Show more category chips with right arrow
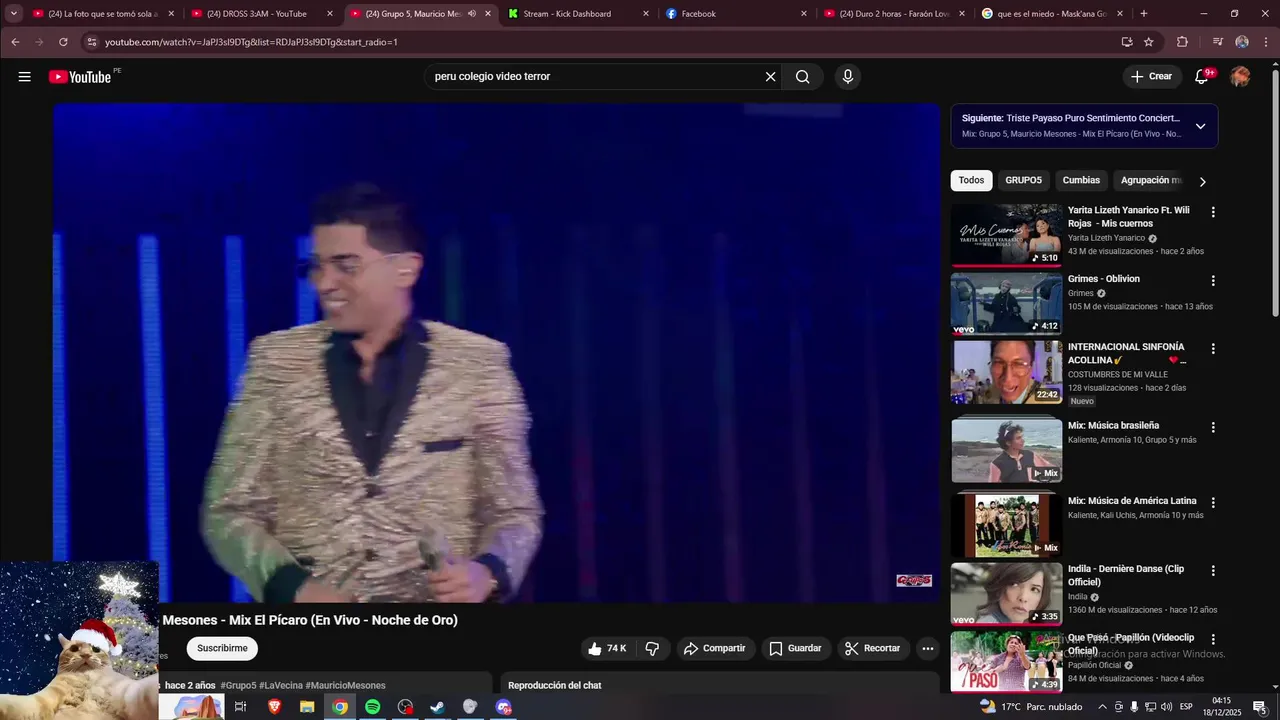 click(1202, 181)
